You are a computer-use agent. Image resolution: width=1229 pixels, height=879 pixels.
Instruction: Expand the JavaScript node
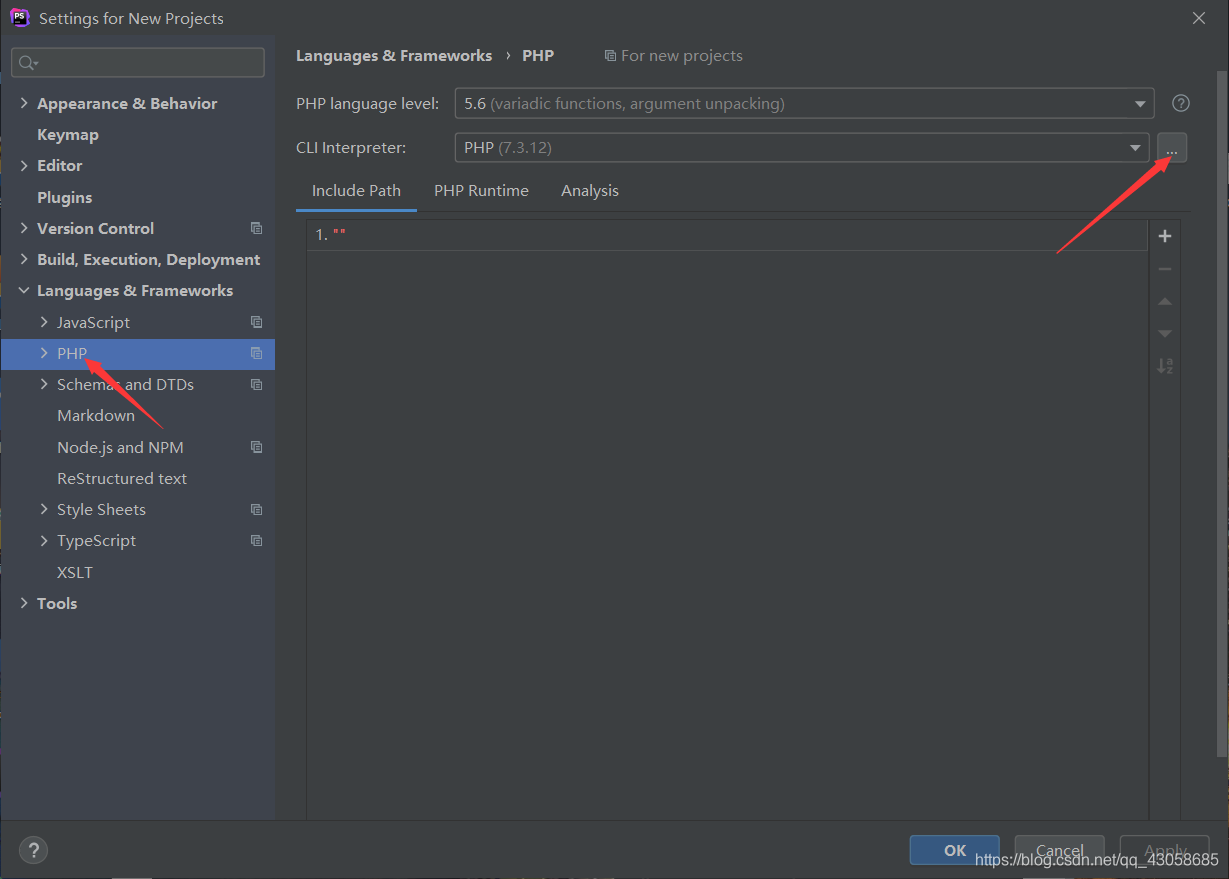[44, 322]
